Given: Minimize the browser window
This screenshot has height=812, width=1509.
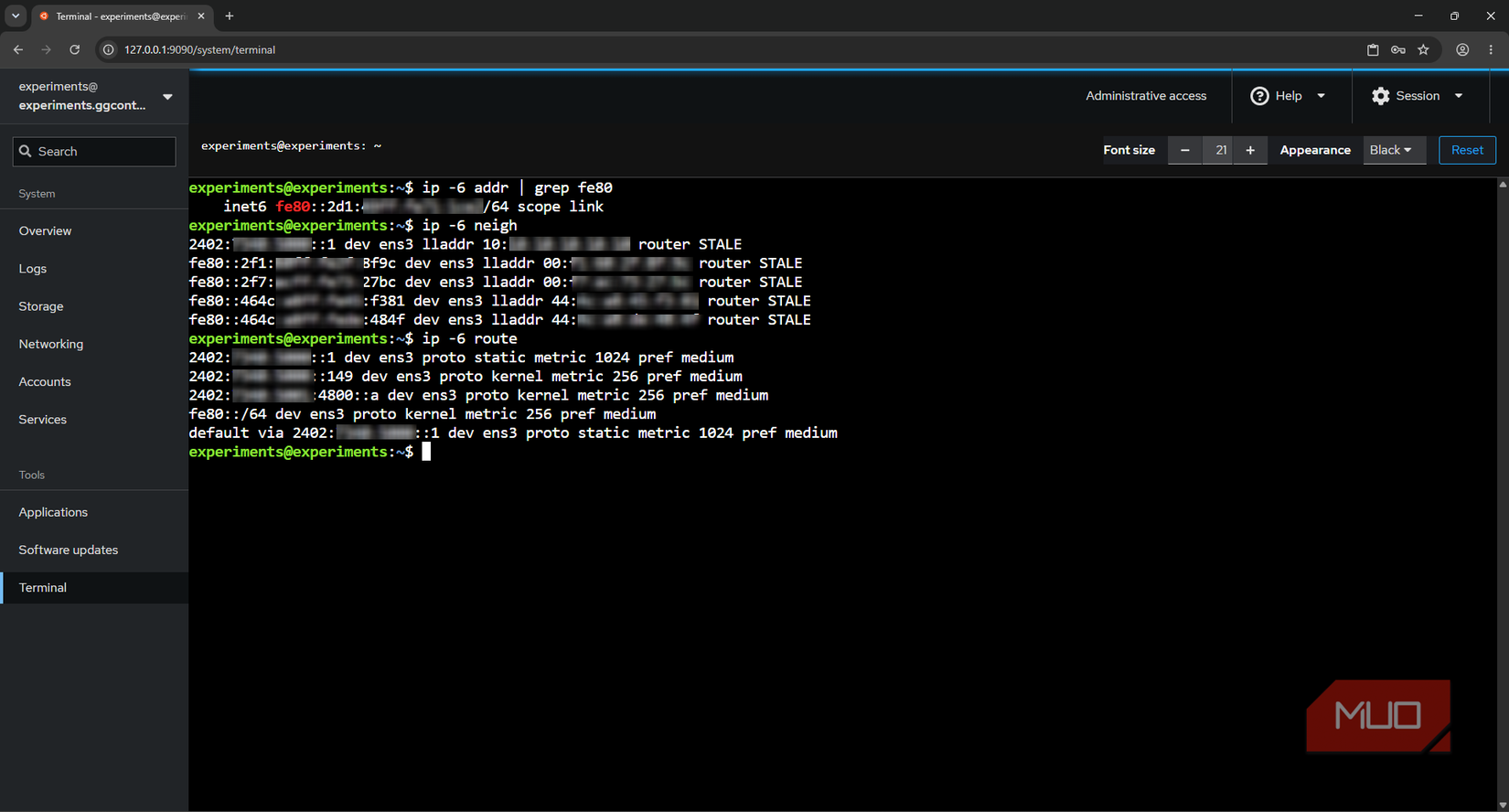Looking at the screenshot, I should (x=1418, y=16).
